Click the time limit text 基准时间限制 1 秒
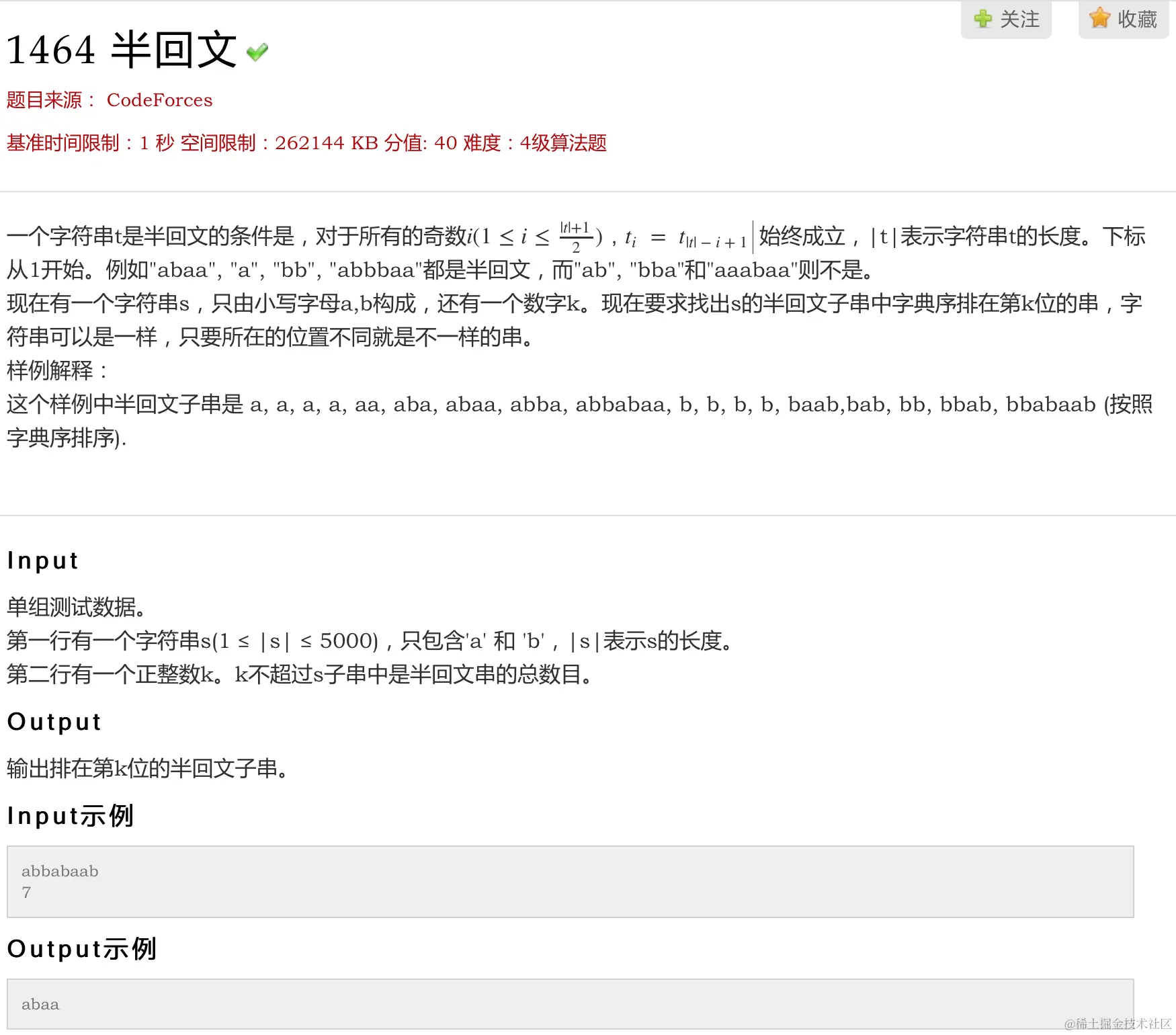This screenshot has width=1176, height=1035. [x=90, y=143]
